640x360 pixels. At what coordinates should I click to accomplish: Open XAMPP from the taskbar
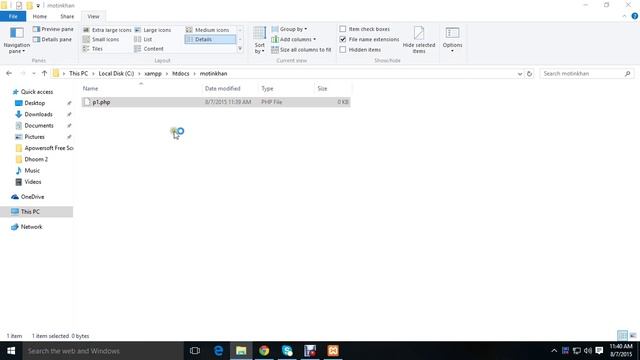pos(333,351)
